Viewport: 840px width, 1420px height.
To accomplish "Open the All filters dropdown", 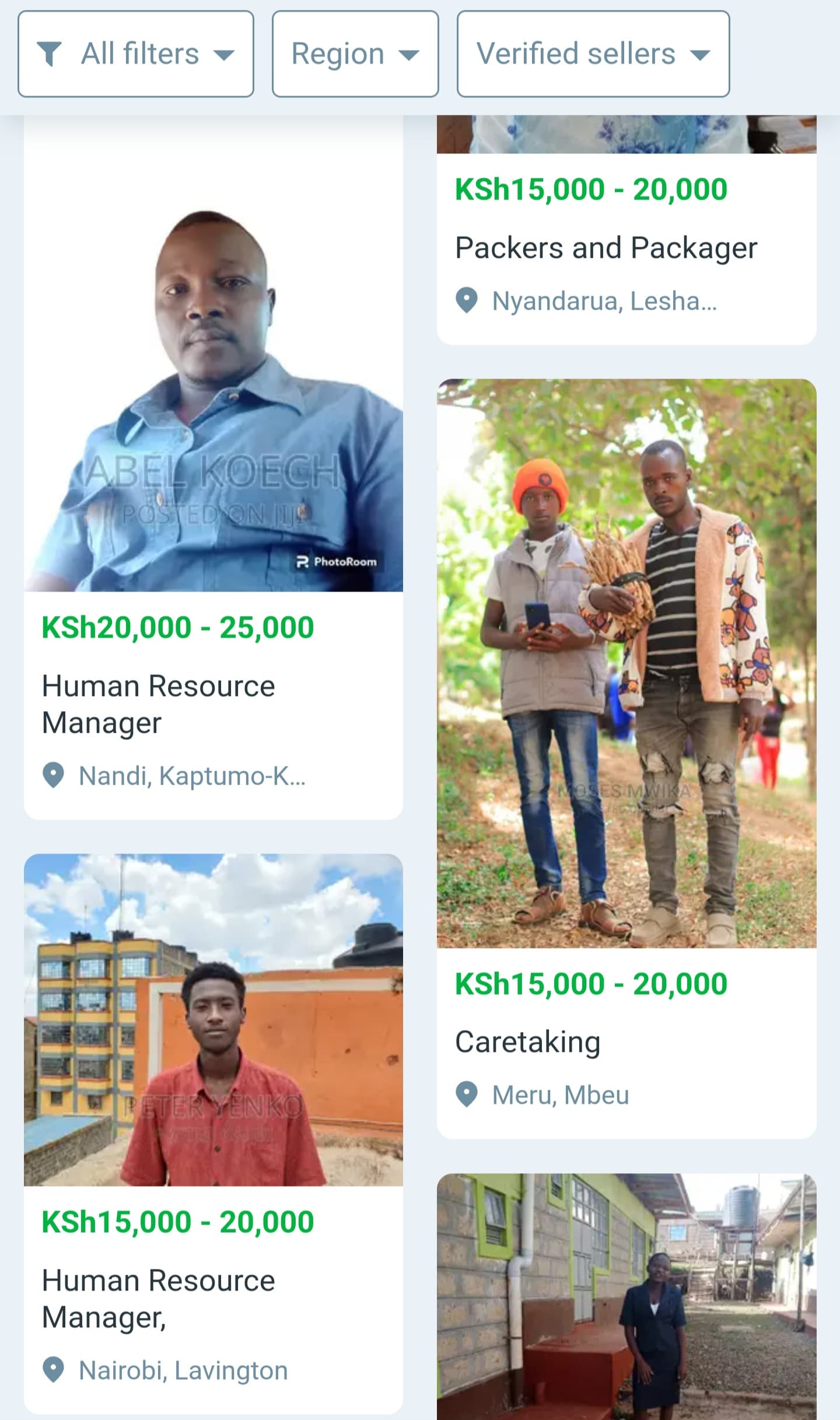I will click(x=136, y=54).
